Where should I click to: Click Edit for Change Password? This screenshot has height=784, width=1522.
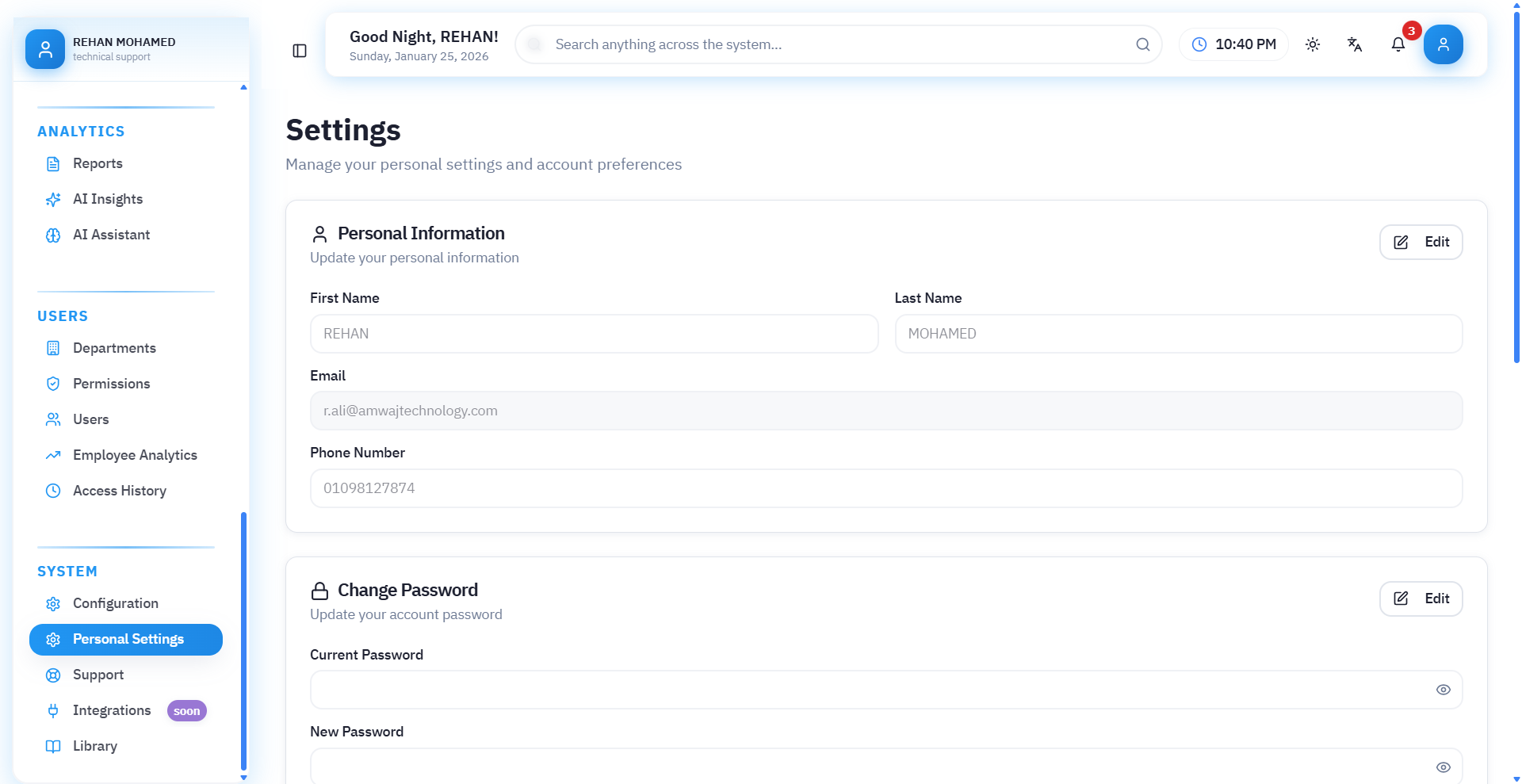click(1421, 599)
